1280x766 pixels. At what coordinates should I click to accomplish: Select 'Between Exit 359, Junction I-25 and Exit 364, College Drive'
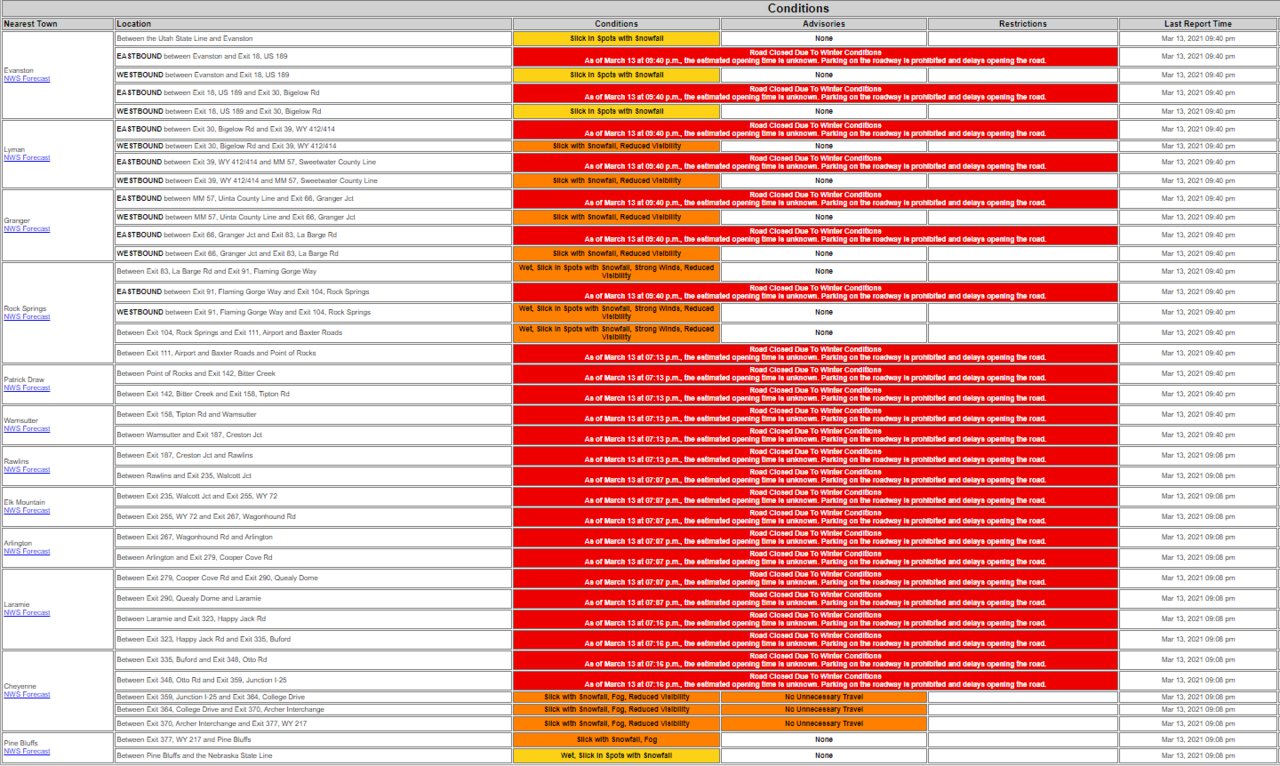(314, 697)
